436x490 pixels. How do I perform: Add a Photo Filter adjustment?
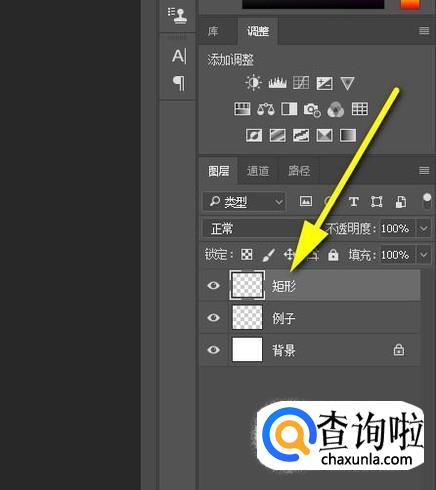(312, 109)
